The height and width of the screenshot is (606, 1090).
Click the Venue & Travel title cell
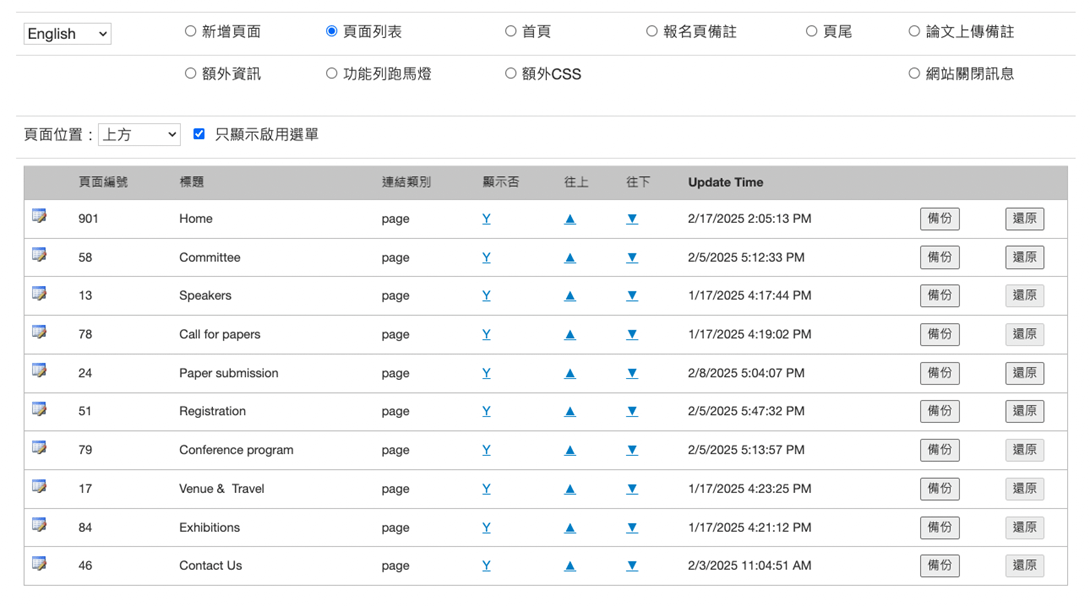(x=222, y=489)
